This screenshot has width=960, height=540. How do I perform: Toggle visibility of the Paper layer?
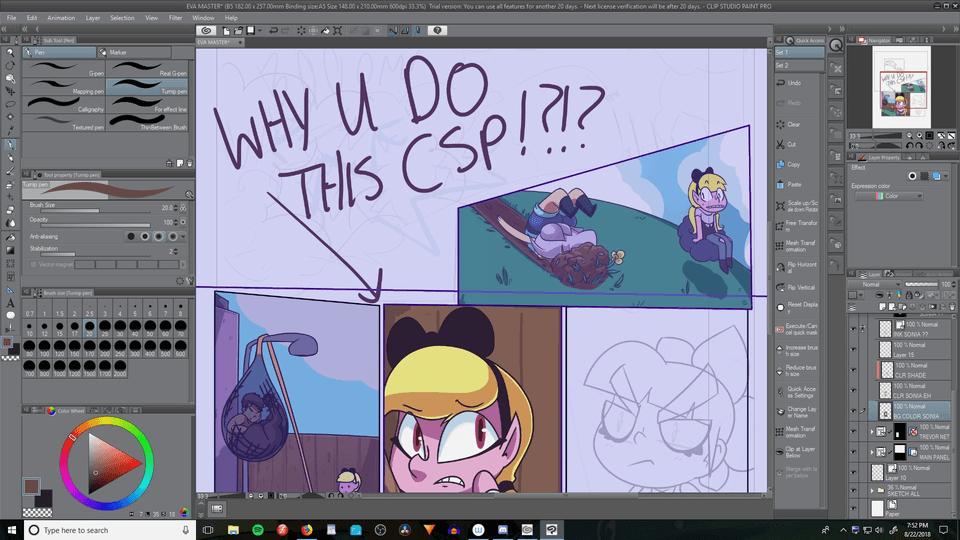[853, 508]
